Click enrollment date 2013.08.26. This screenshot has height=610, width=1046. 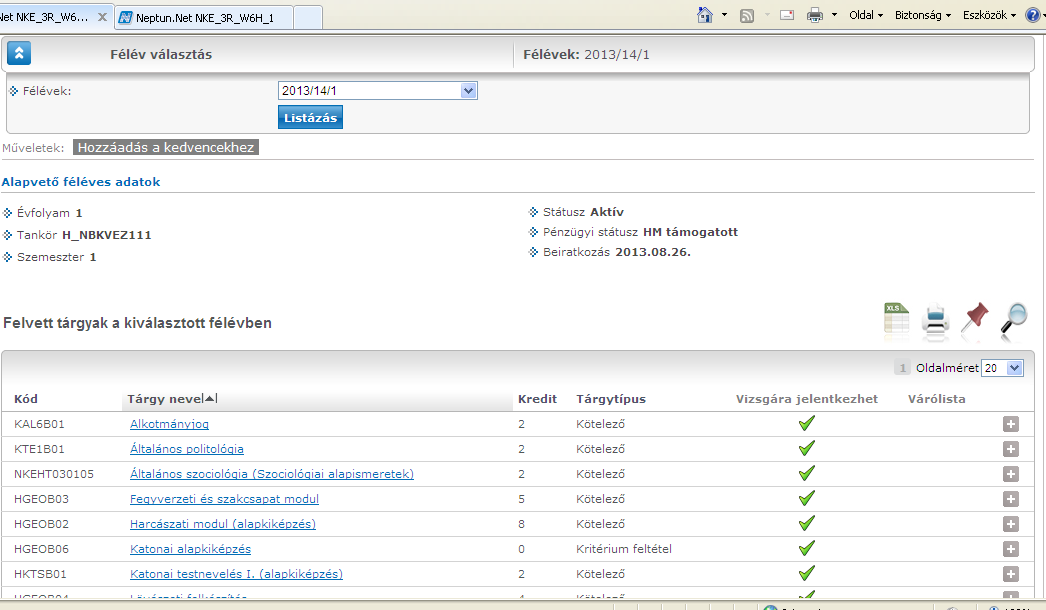click(653, 252)
